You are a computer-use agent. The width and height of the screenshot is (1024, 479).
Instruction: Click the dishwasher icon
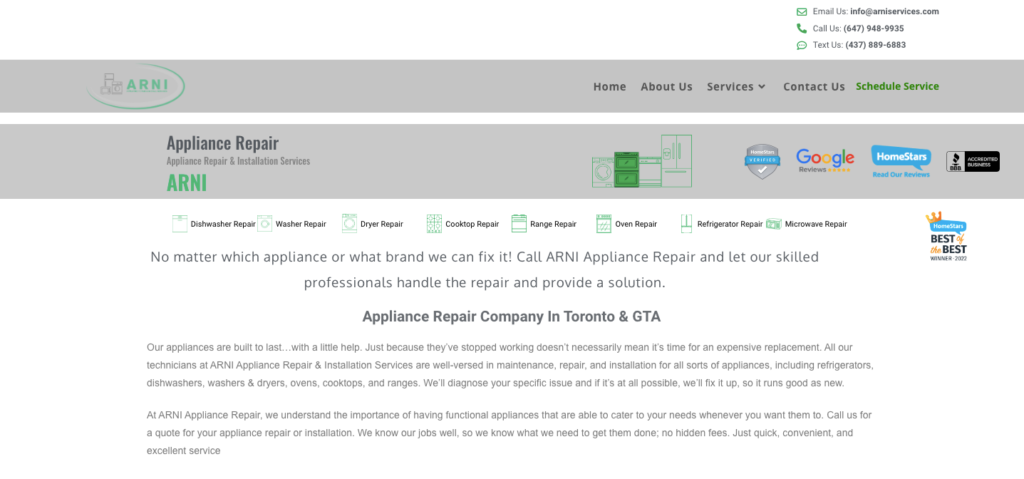pyautogui.click(x=180, y=223)
